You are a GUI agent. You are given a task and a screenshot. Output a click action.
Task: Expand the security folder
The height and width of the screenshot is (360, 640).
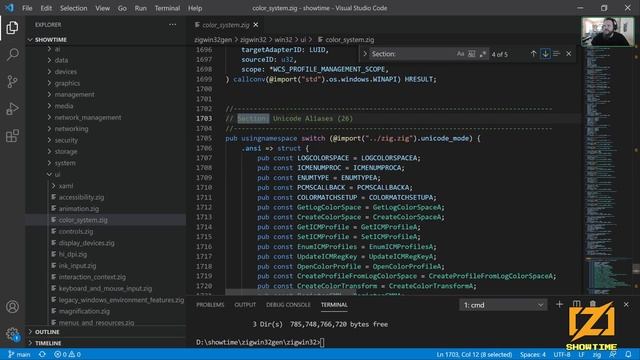click(x=106, y=140)
